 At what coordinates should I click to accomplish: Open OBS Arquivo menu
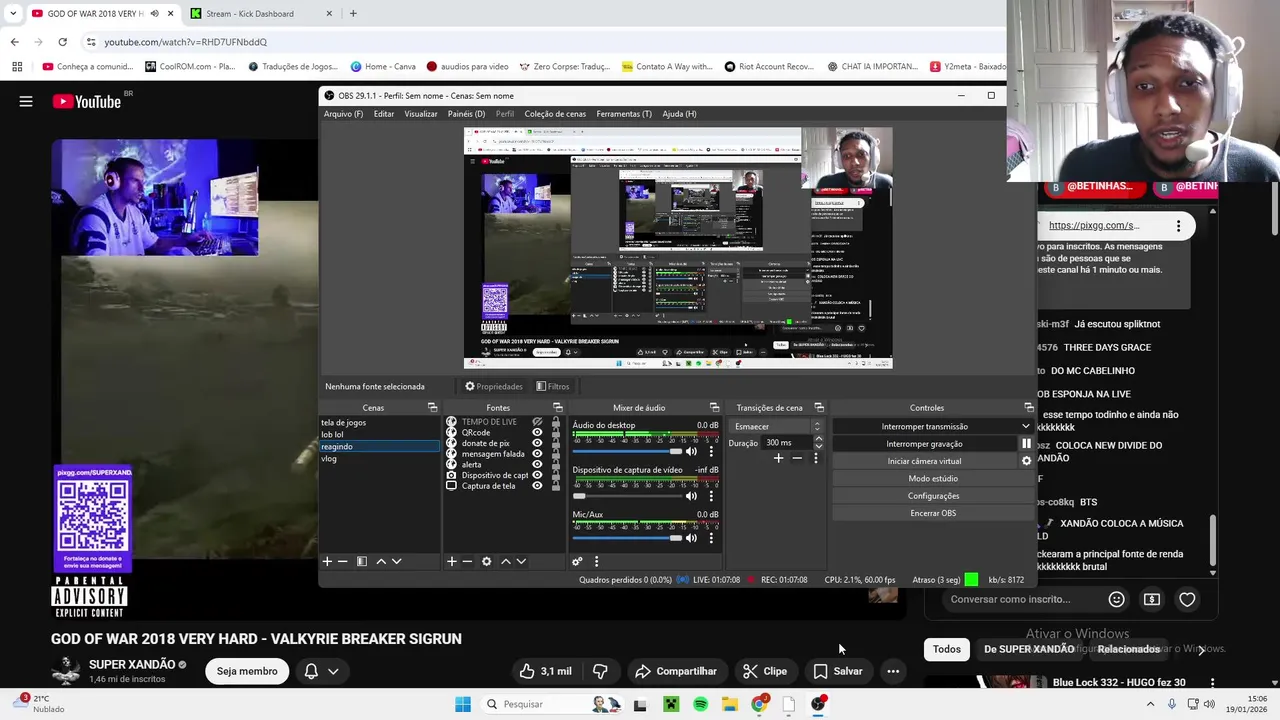click(x=343, y=114)
